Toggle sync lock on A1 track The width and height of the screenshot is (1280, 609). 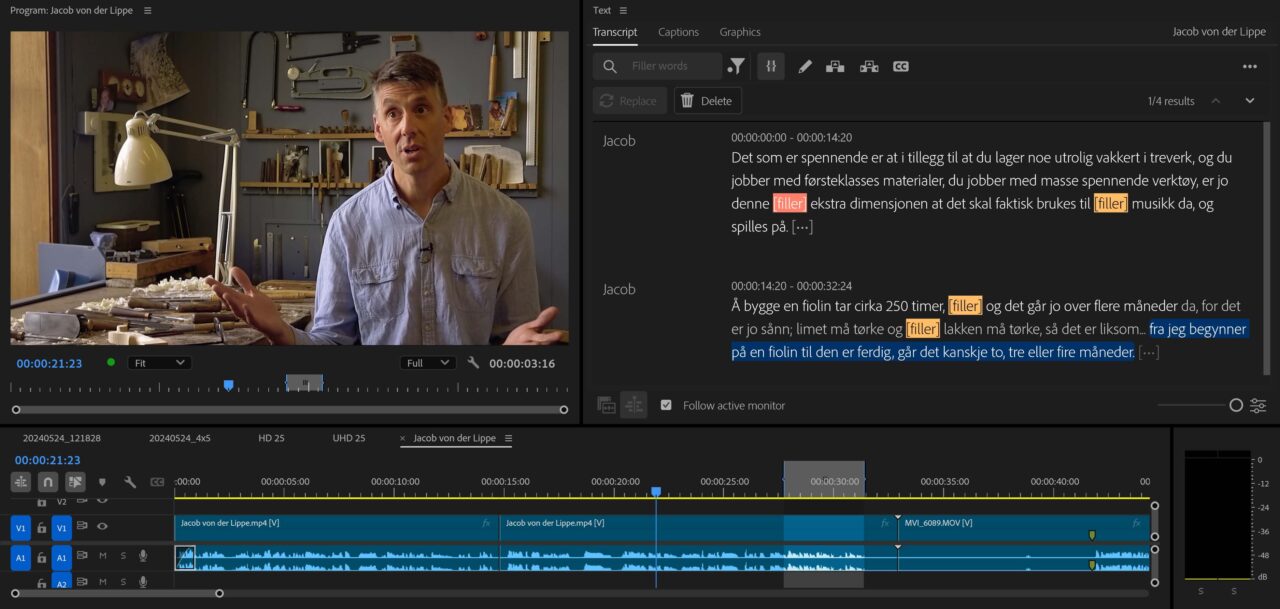[83, 555]
